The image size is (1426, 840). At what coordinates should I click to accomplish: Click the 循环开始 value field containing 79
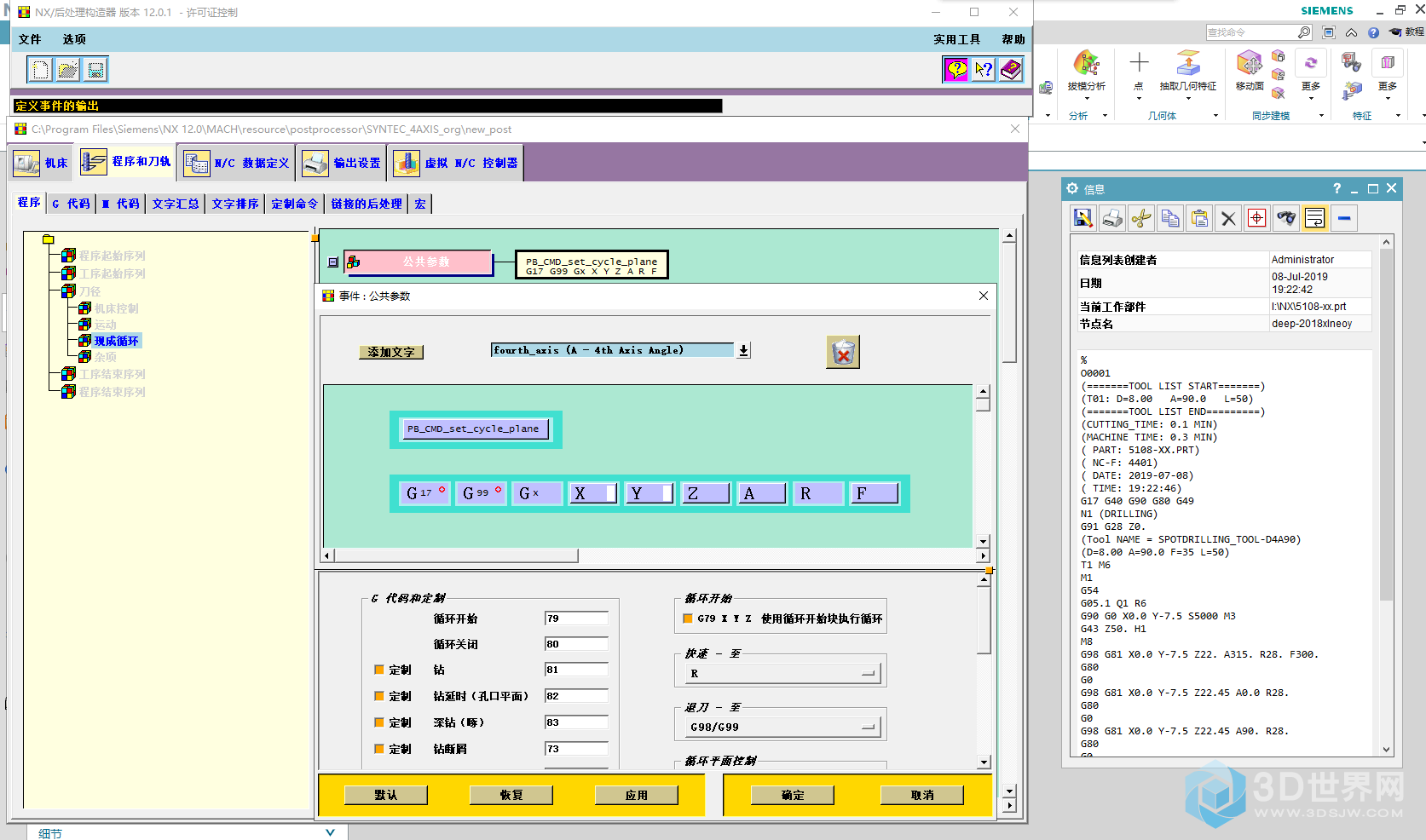(576, 618)
